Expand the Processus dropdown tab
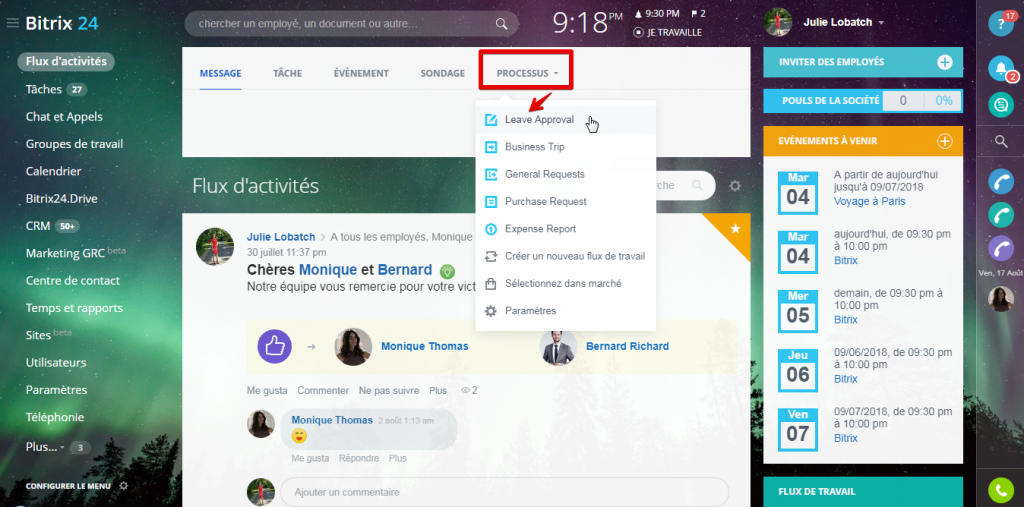The height and width of the screenshot is (507, 1024). point(527,73)
